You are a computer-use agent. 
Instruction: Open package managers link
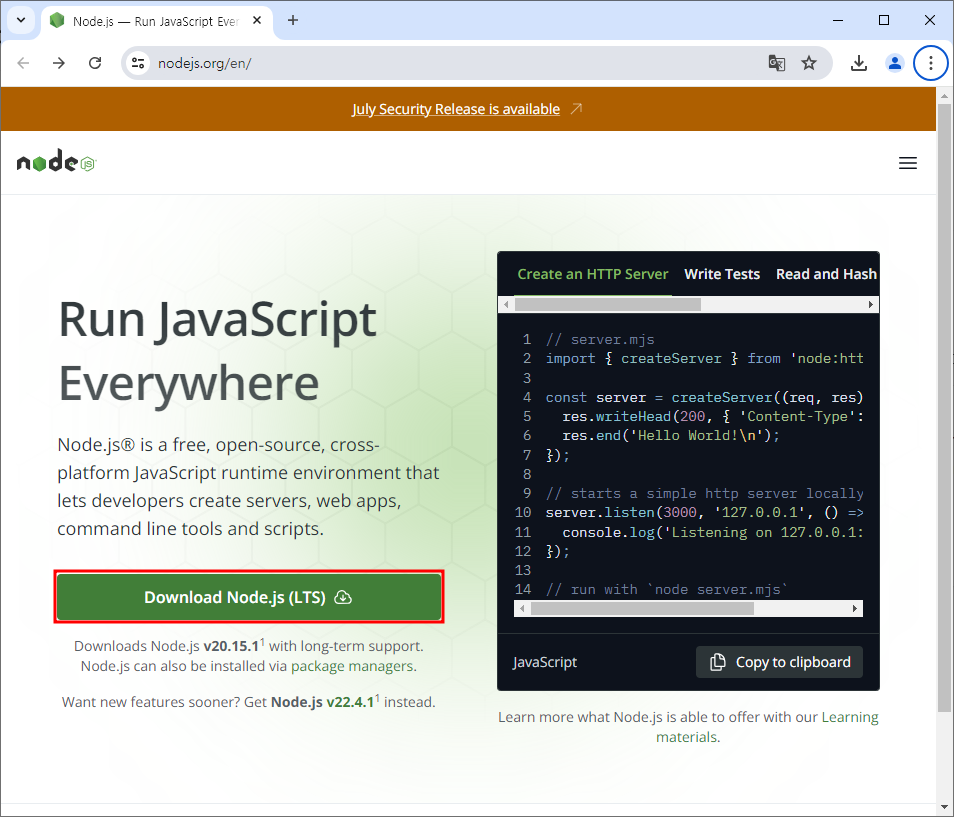[352, 666]
